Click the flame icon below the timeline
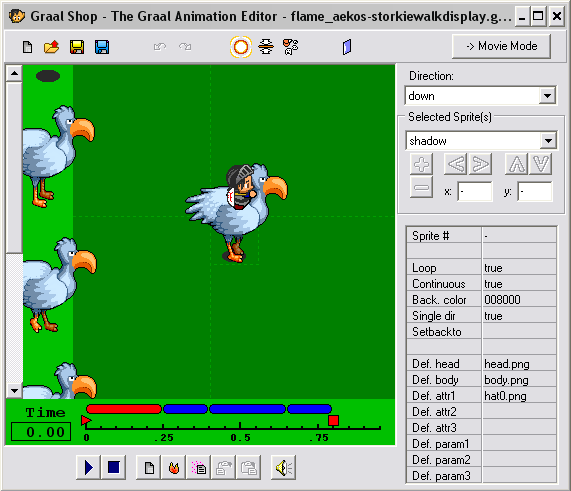571x491 pixels. [x=174, y=467]
